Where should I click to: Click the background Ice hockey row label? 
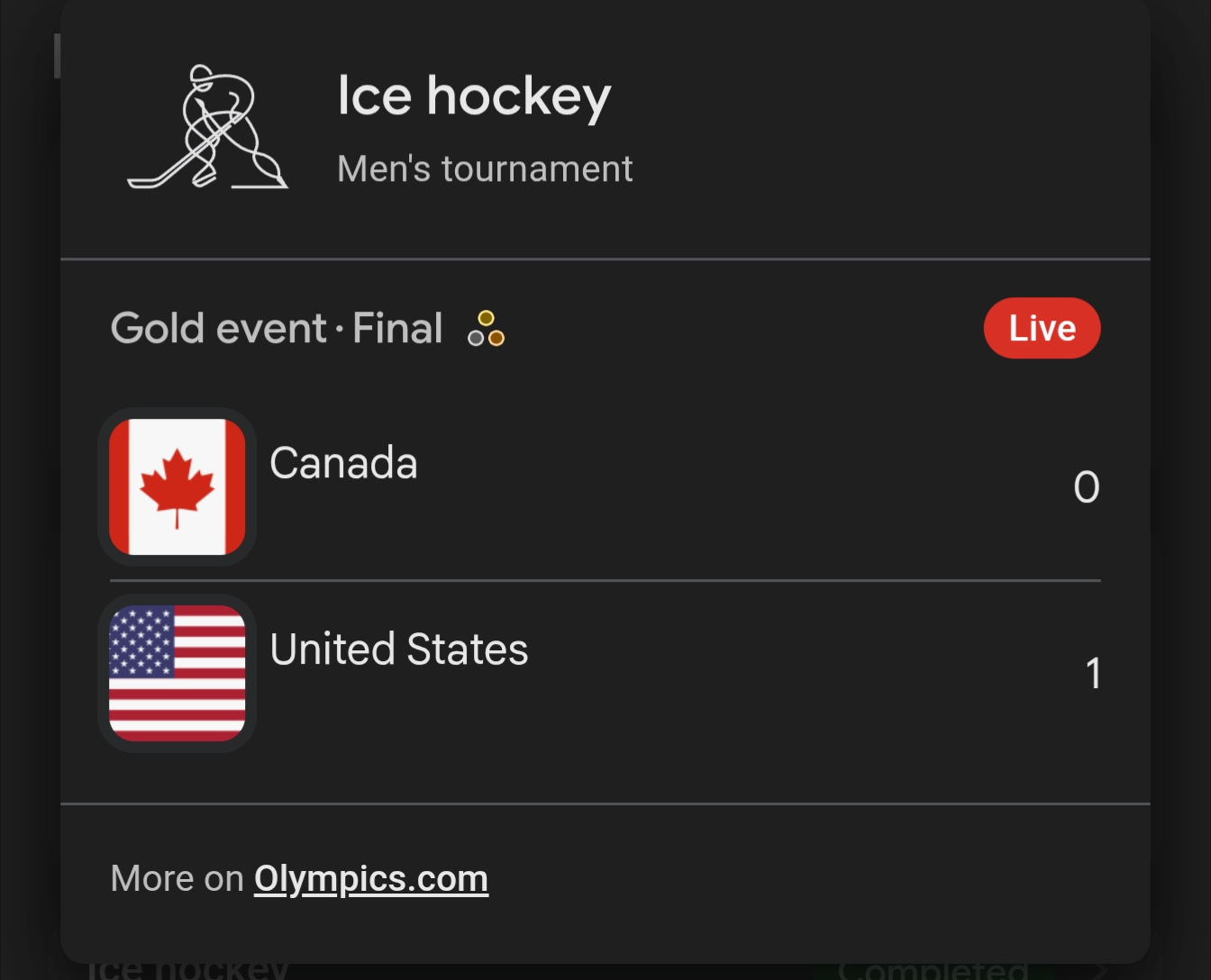(189, 971)
